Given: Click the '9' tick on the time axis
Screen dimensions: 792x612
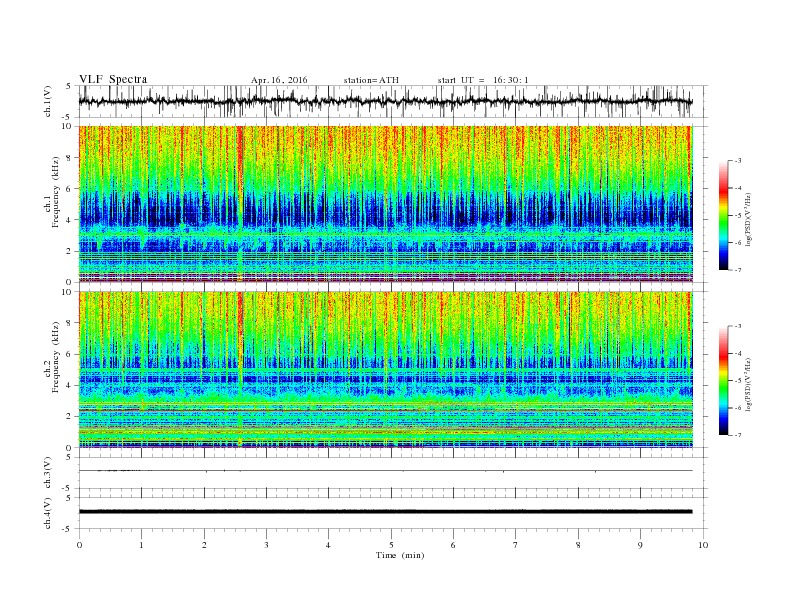Looking at the screenshot, I should pyautogui.click(x=640, y=545).
